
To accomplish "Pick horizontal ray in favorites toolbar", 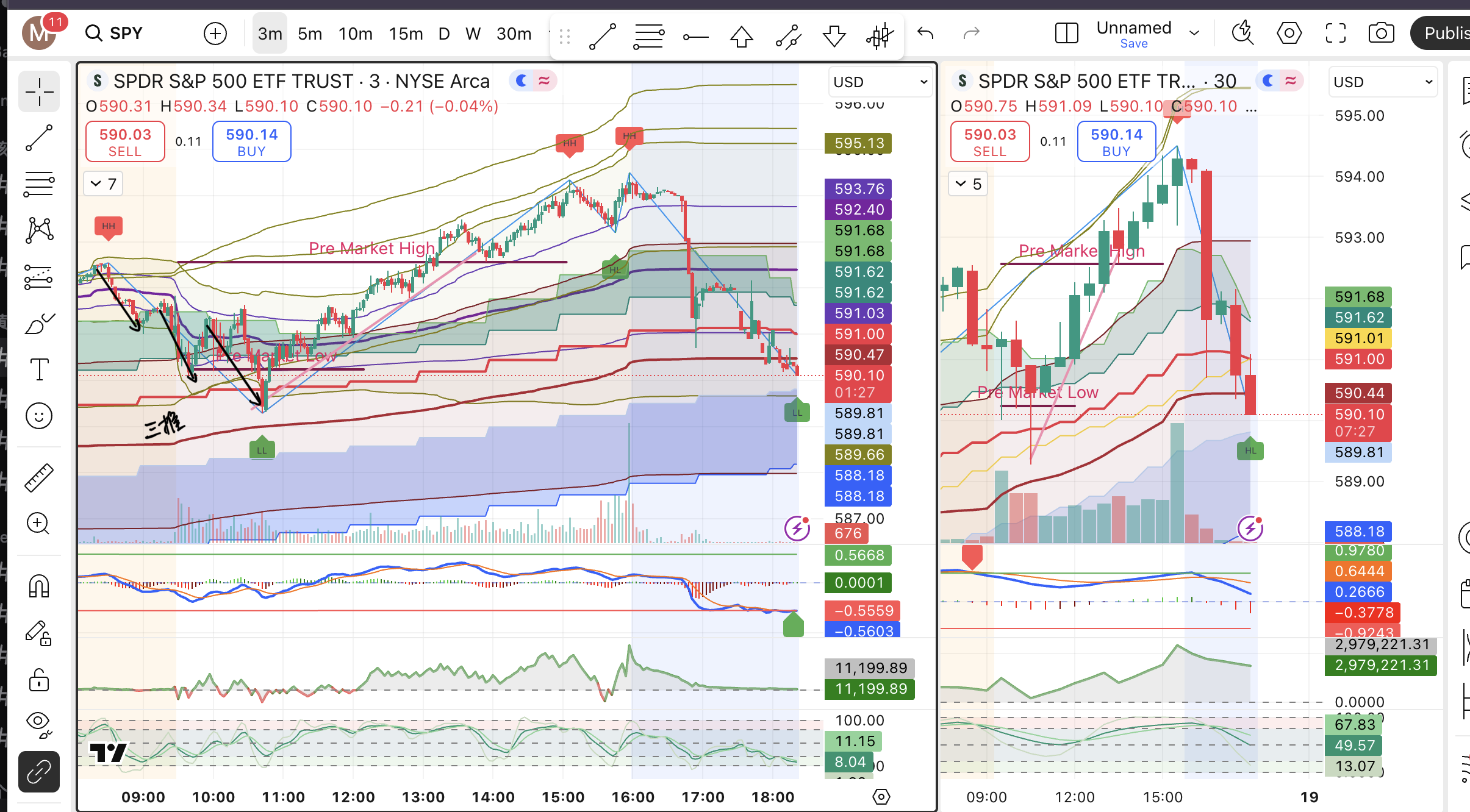I will 695,37.
